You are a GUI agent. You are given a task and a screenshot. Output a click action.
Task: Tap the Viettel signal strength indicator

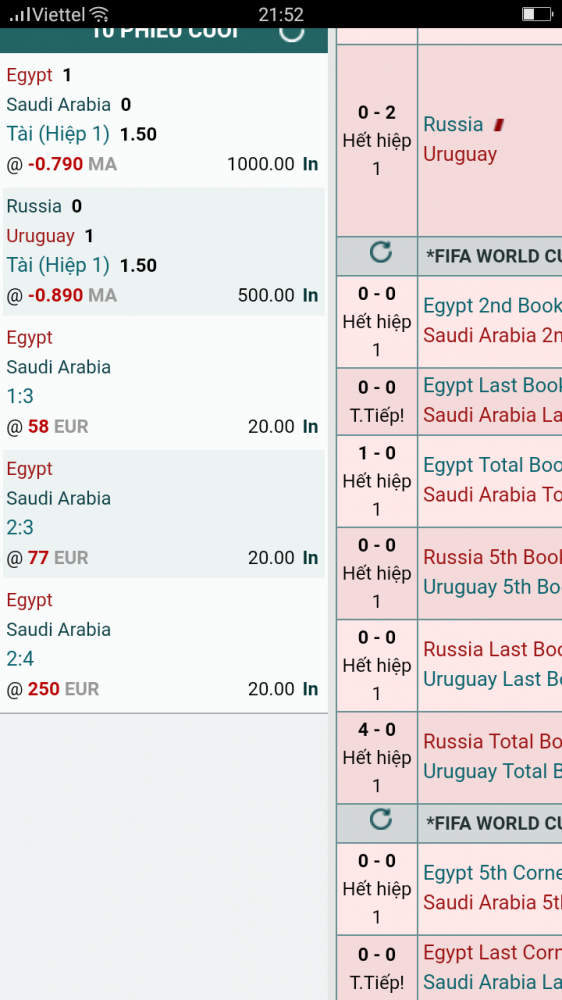coord(19,14)
